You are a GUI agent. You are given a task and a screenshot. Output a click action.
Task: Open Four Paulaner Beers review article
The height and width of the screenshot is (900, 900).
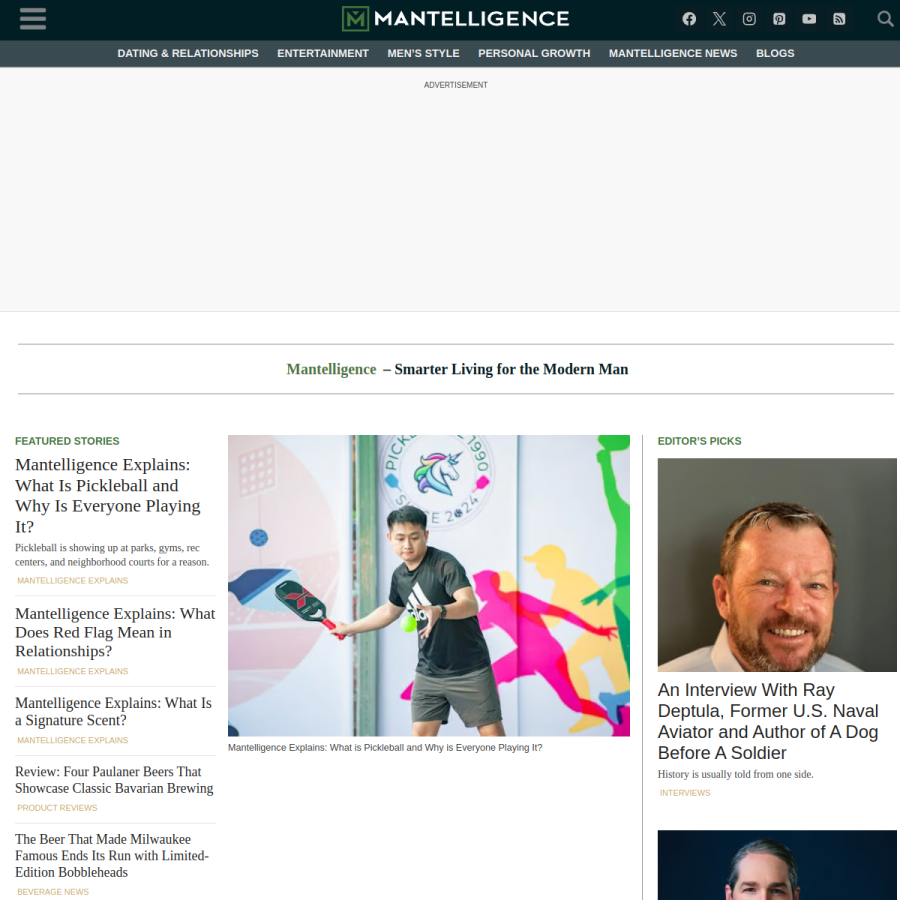(114, 779)
